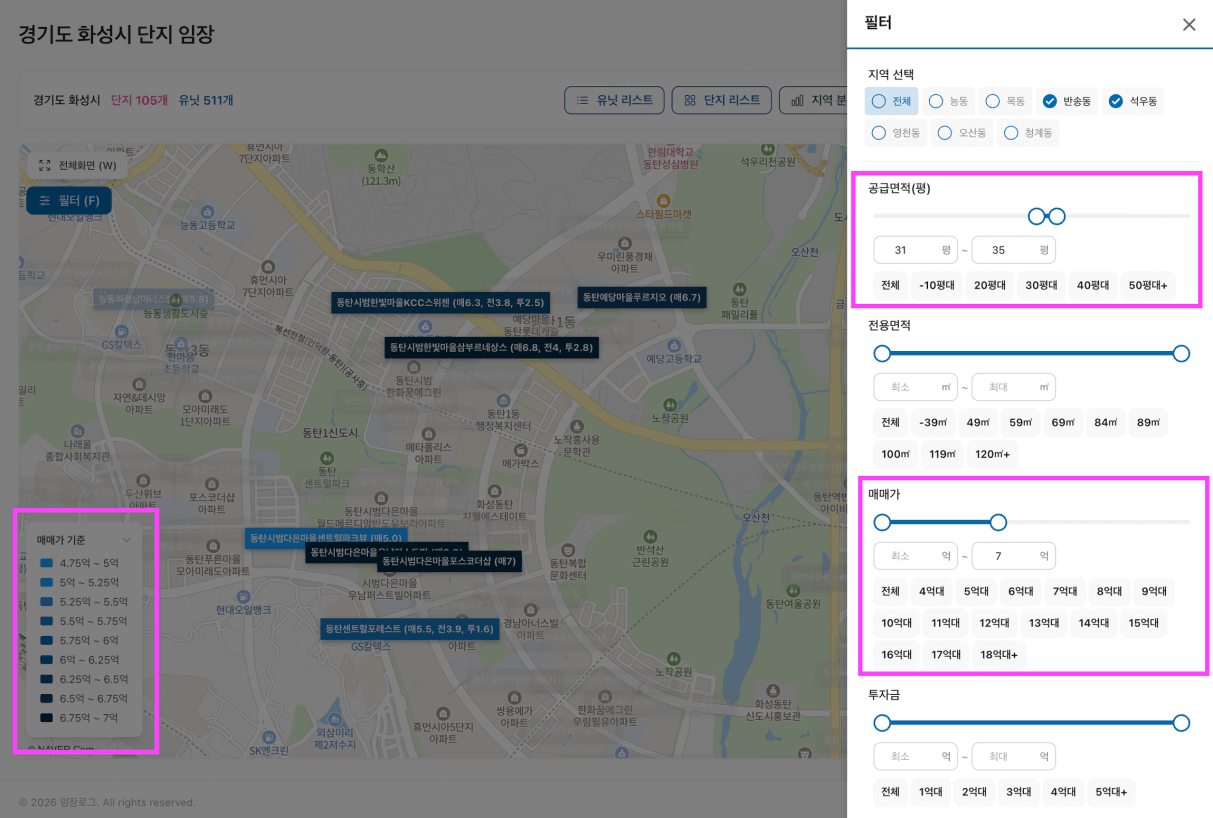Select the 동탄시범한빛마을KCC스위첸 marker
1213x818 pixels.
pyautogui.click(x=440, y=302)
